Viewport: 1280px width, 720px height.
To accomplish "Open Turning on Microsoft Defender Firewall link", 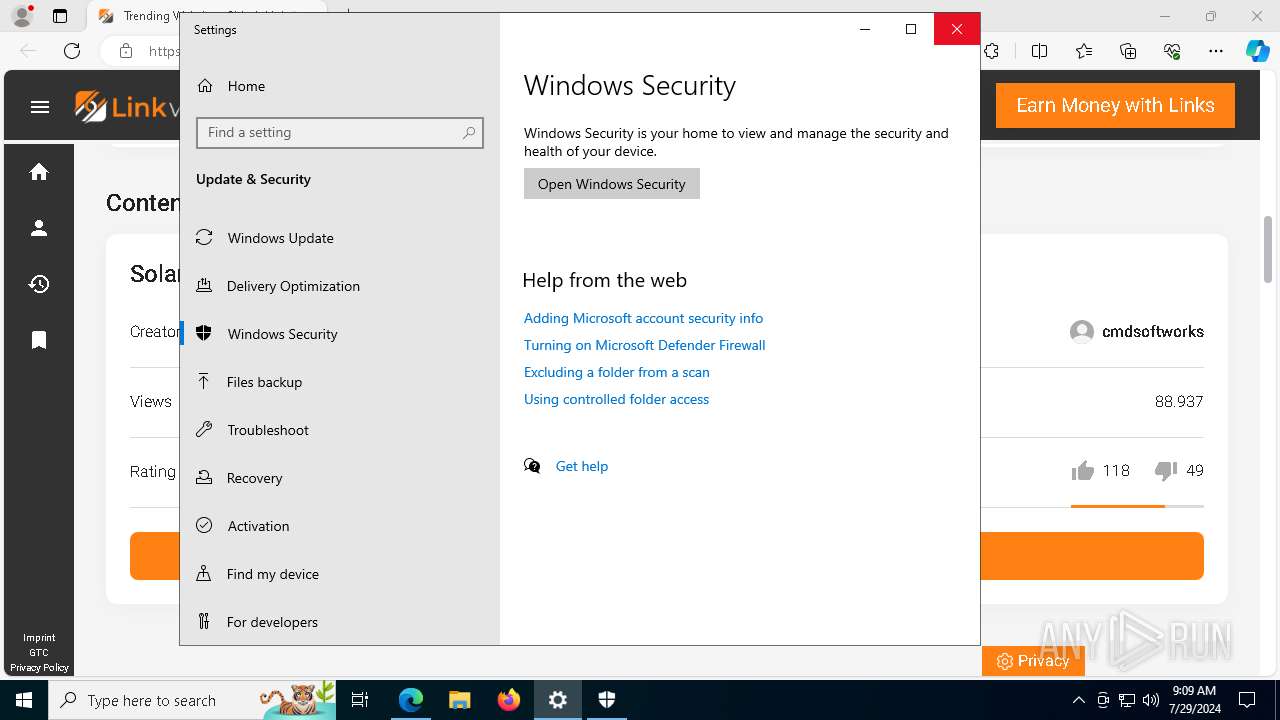I will (644, 345).
